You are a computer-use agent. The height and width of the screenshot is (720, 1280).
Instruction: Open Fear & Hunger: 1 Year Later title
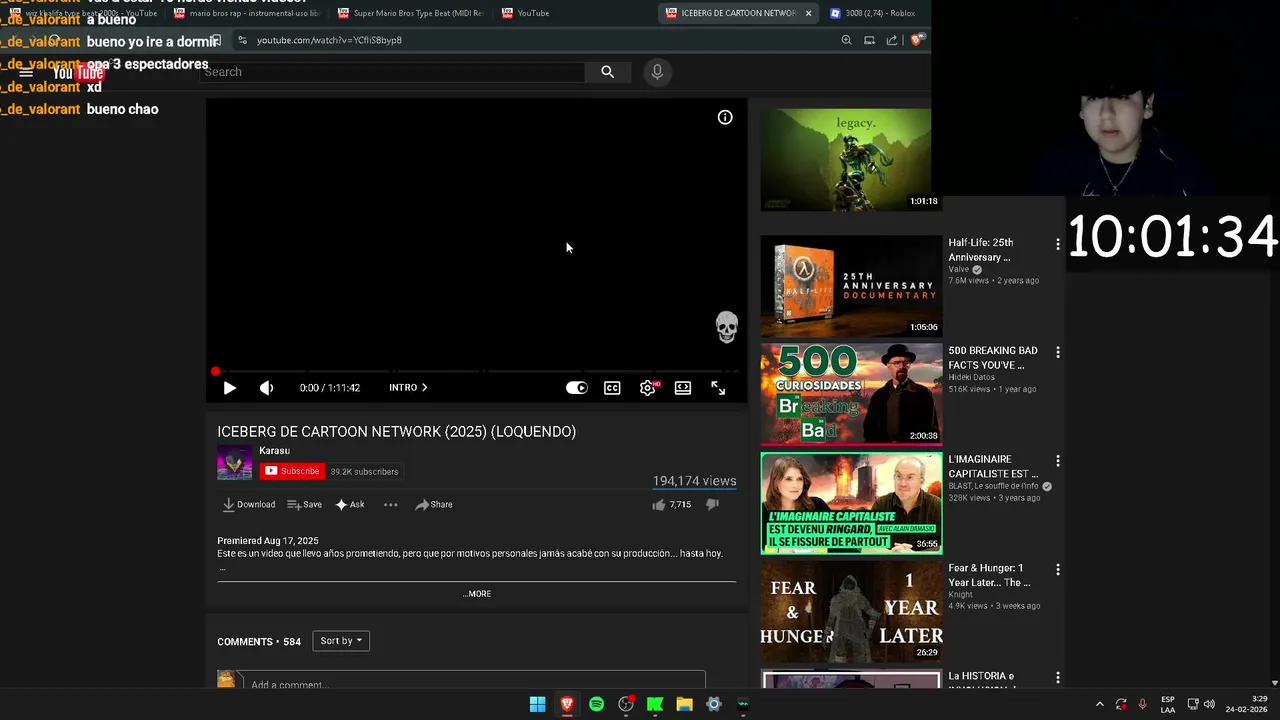coord(989,575)
